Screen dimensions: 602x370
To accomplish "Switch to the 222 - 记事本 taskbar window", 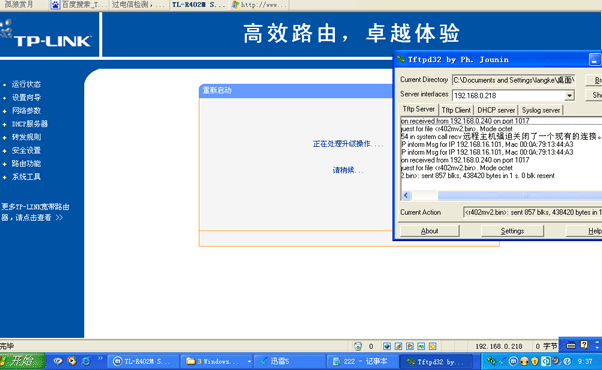I will pos(362,362).
